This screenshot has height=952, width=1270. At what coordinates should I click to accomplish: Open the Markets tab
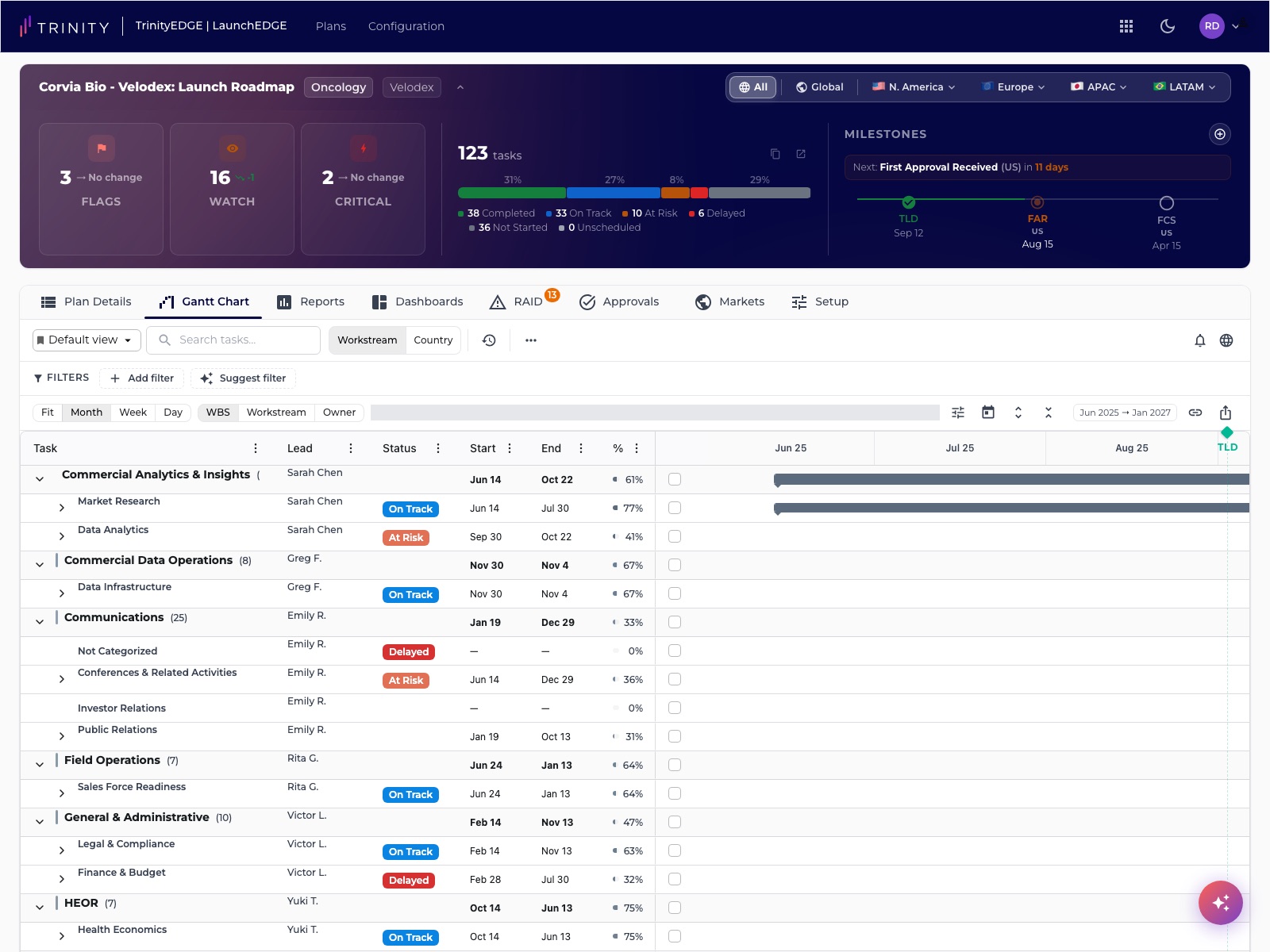(x=730, y=301)
